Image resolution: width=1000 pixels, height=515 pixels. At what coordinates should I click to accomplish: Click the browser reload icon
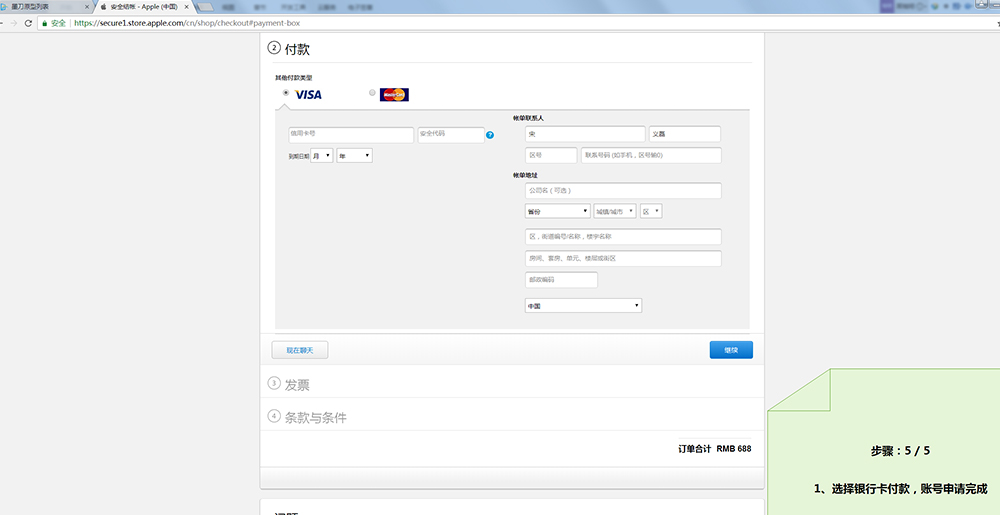coord(27,22)
